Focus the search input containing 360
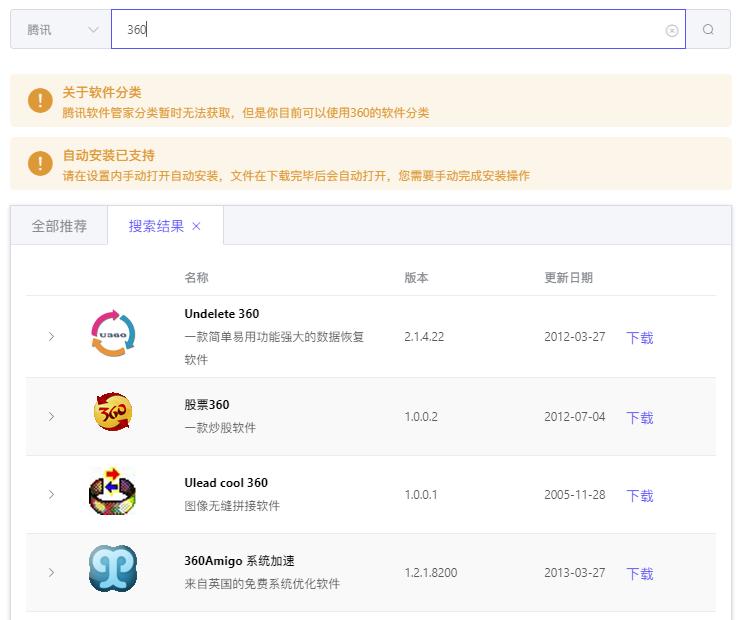This screenshot has width=746, height=620. (x=398, y=30)
